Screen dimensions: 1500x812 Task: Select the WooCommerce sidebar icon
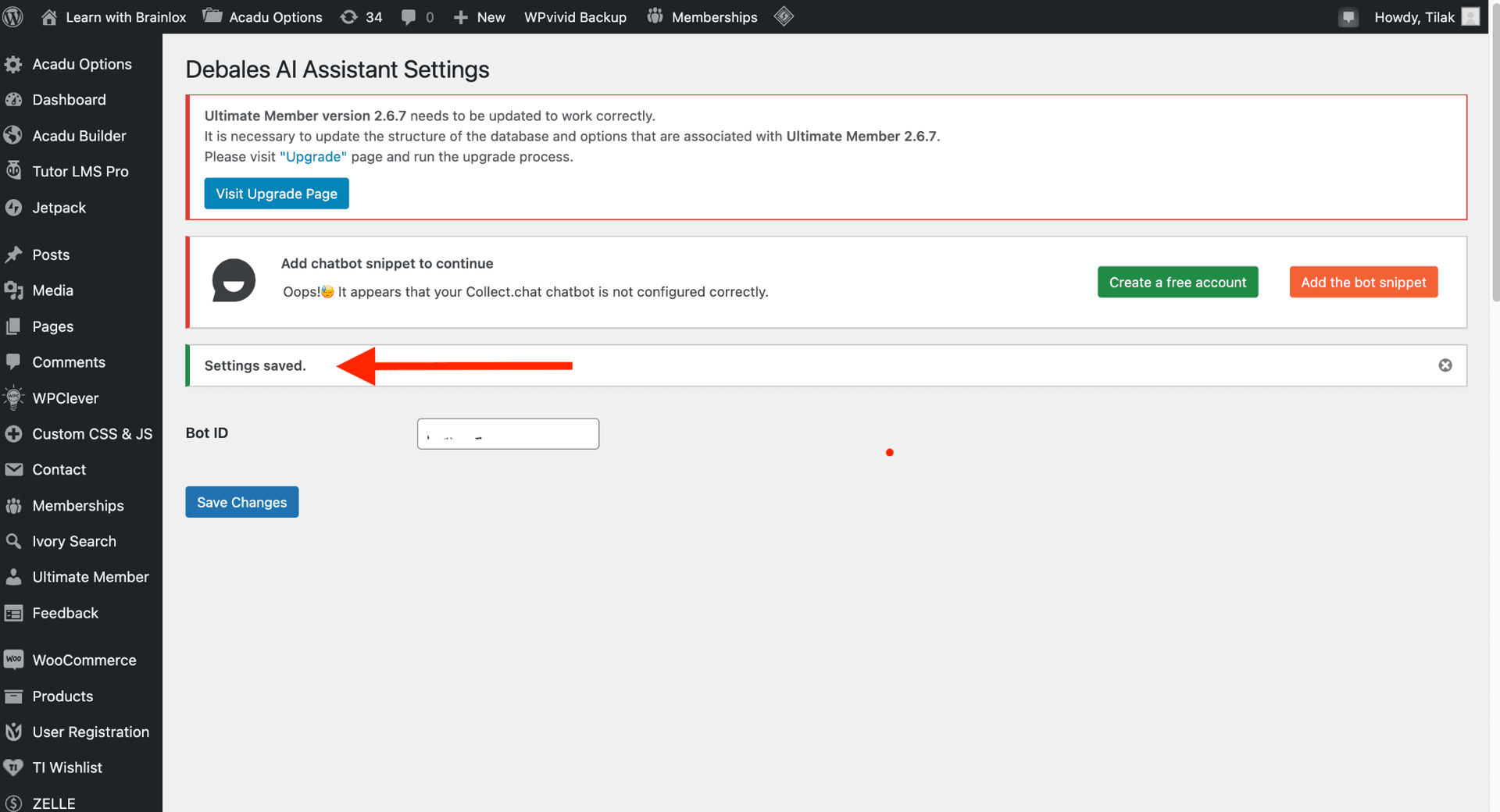tap(14, 660)
